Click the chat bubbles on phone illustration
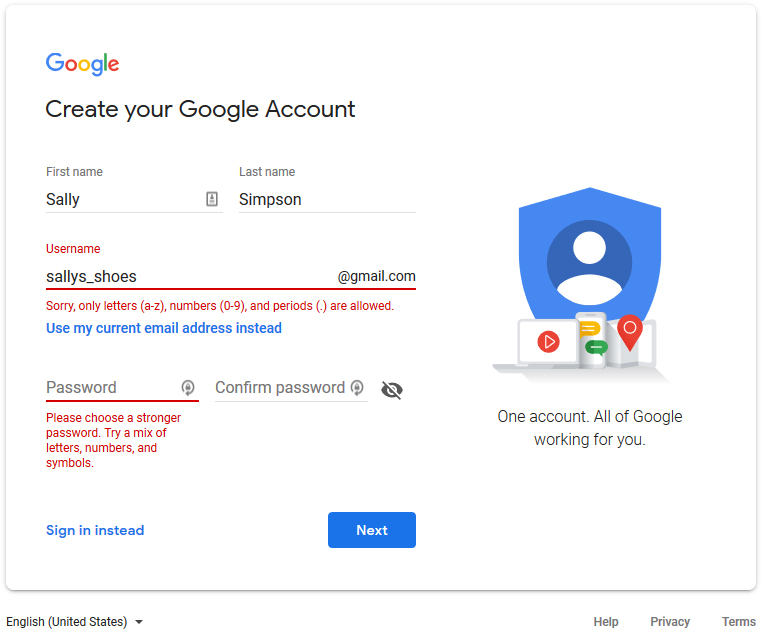Screen dimensions: 764x643 [x=593, y=338]
